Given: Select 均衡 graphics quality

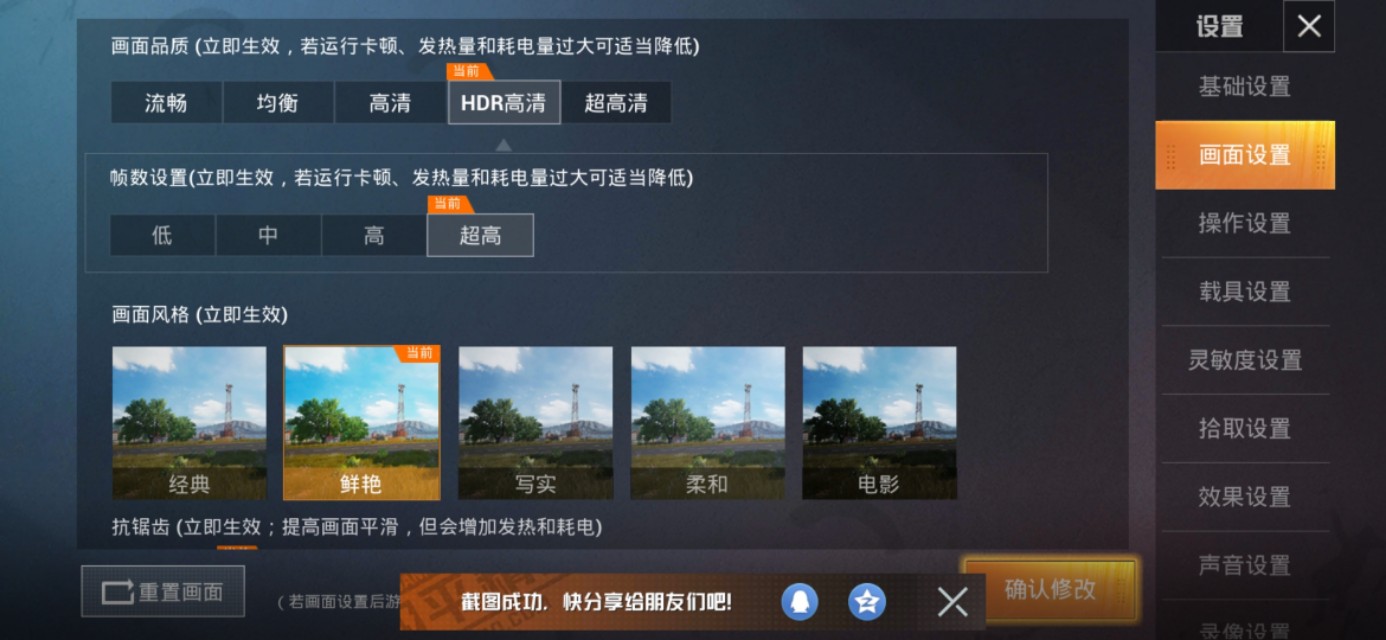Looking at the screenshot, I should point(278,102).
